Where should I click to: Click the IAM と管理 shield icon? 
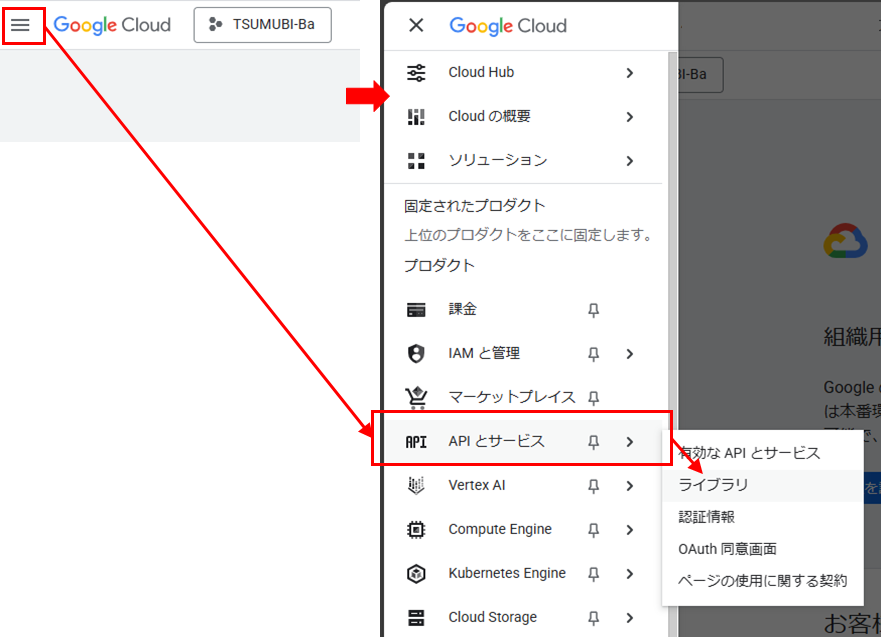click(x=416, y=354)
